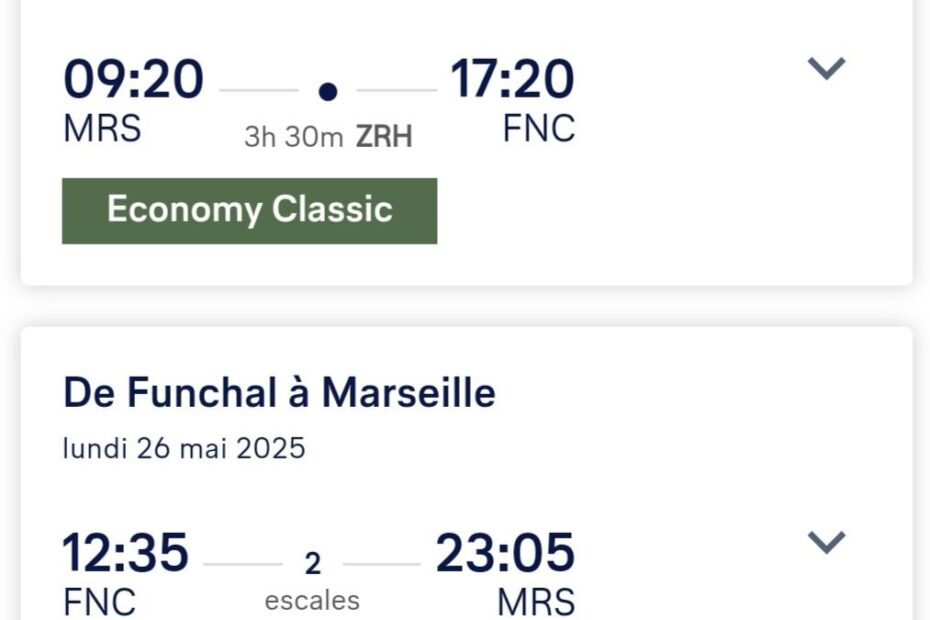Show the escales label for return flight

pyautogui.click(x=312, y=600)
